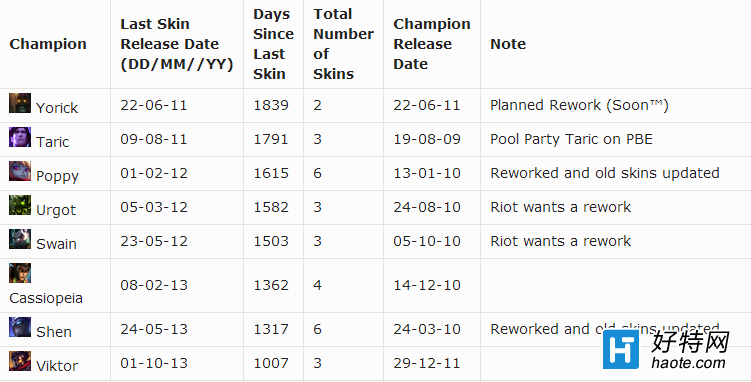Click the Urgot champion portrait icon

click(20, 205)
